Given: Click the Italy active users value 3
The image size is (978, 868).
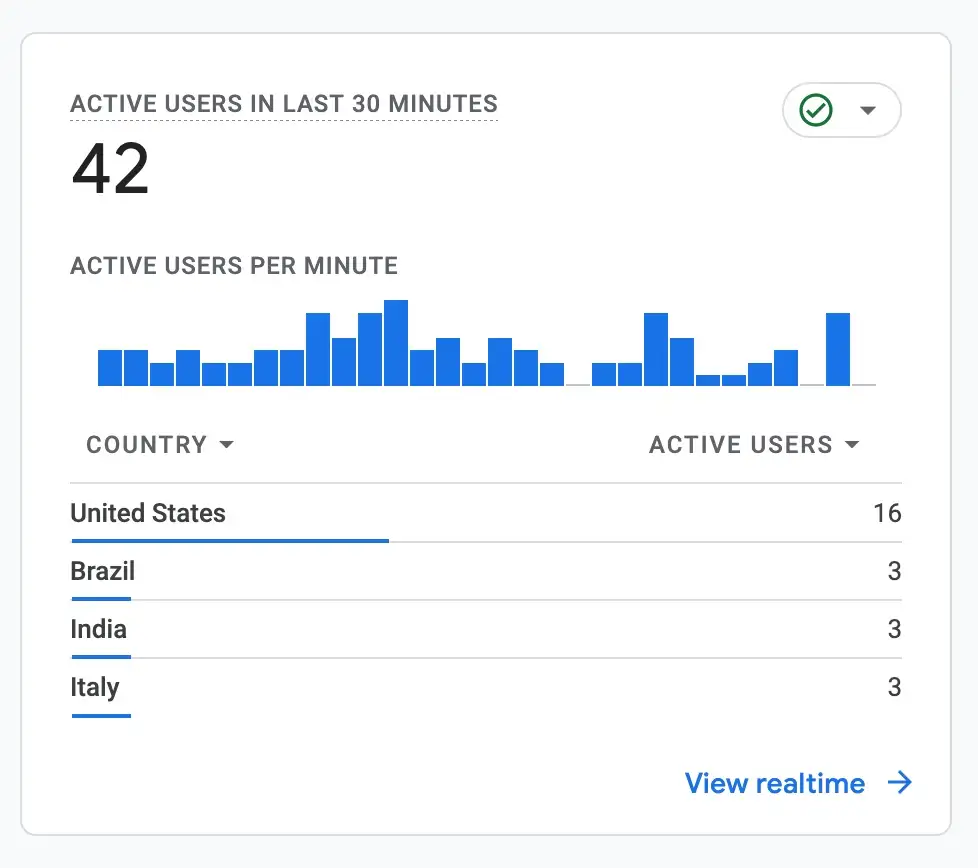Looking at the screenshot, I should tap(894, 687).
